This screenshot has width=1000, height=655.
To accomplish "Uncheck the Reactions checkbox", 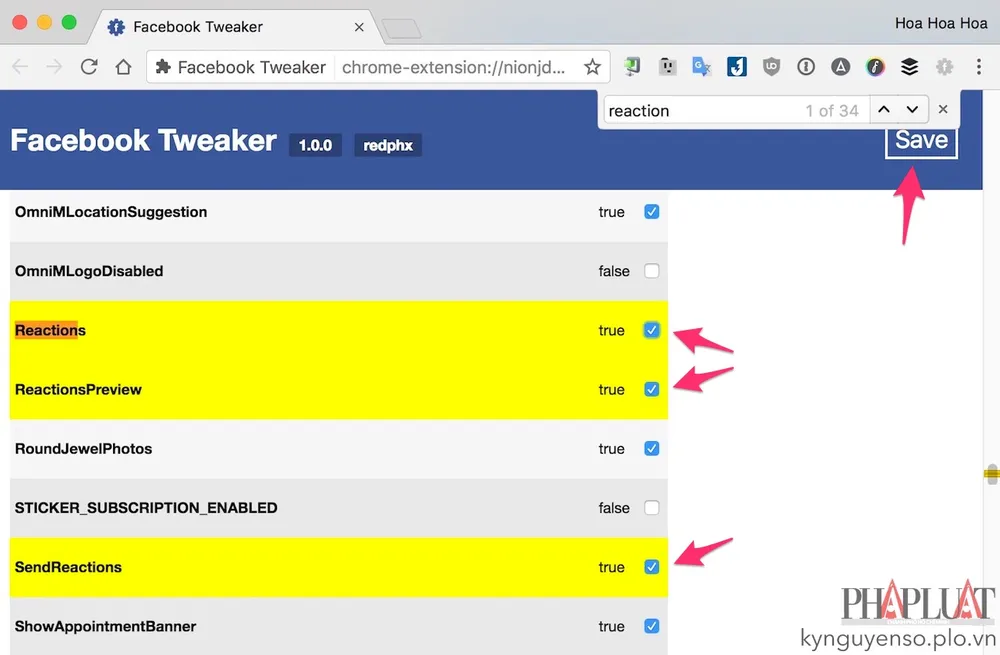I will coord(651,330).
